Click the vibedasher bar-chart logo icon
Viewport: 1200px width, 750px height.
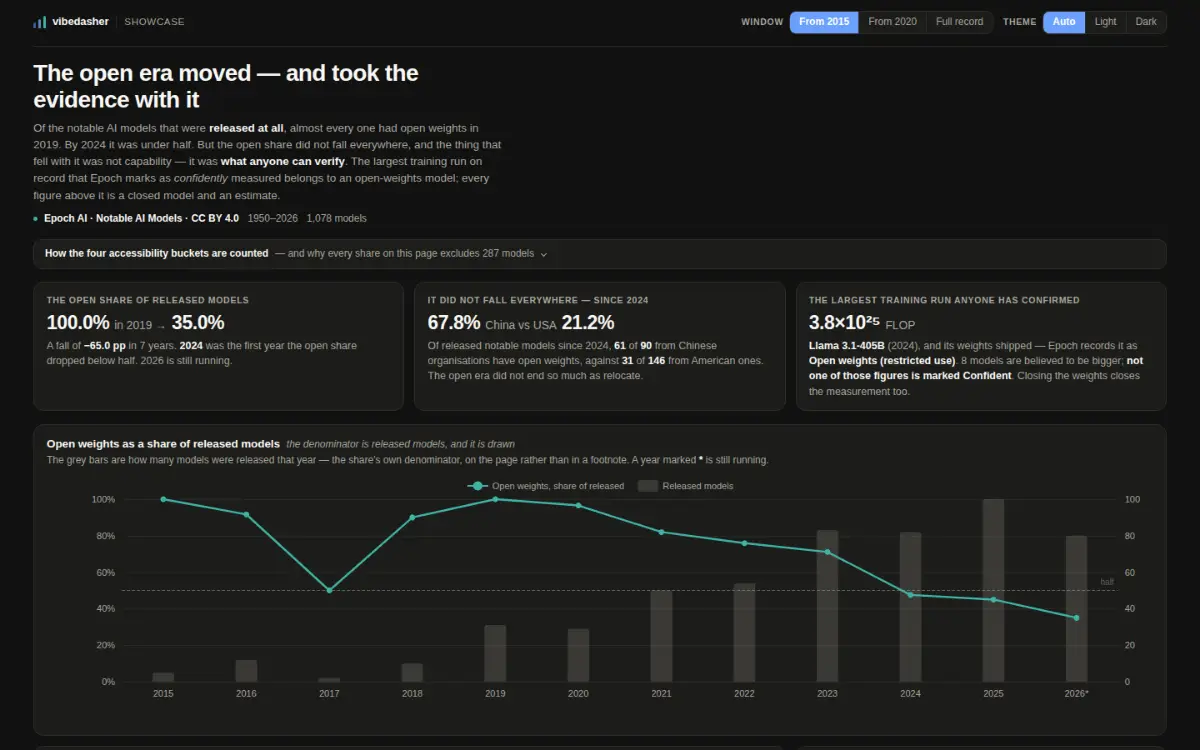(x=39, y=22)
